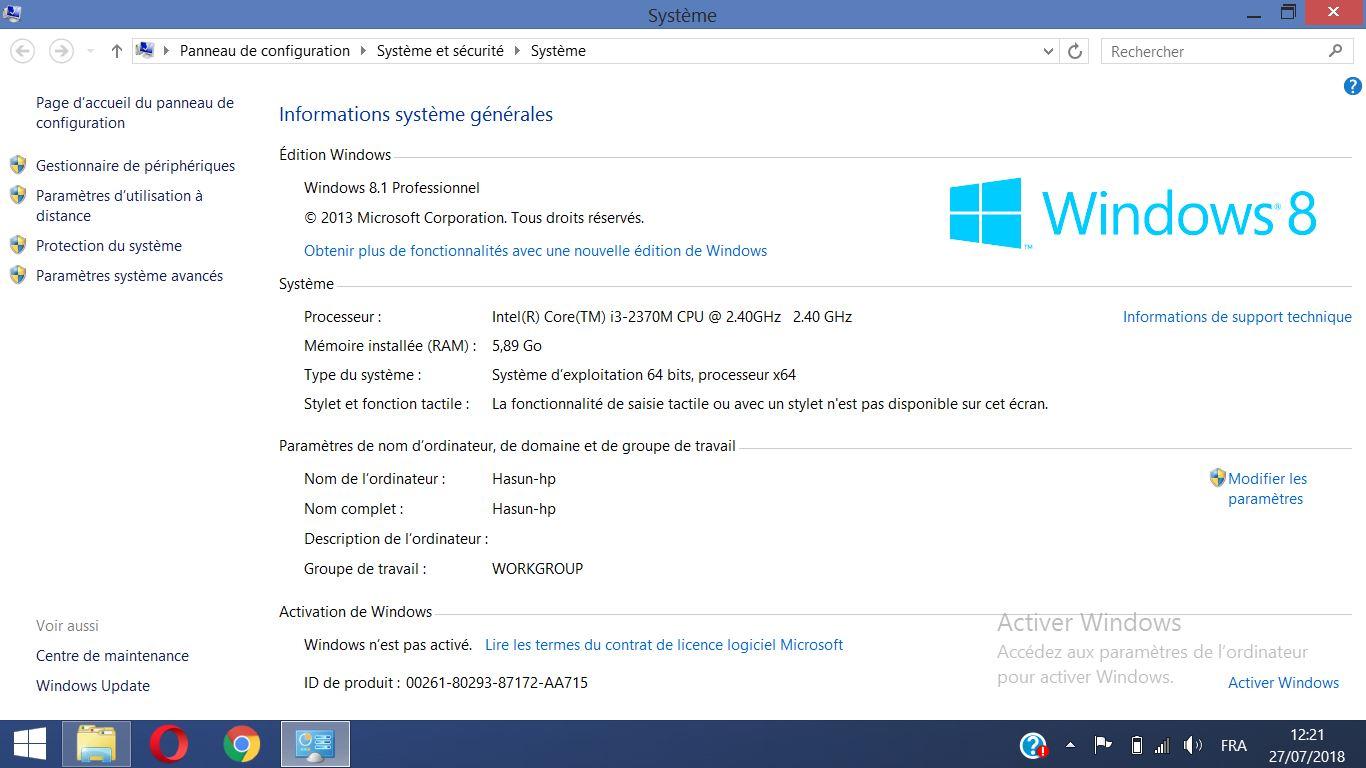Image resolution: width=1366 pixels, height=768 pixels.
Task: Select the product ID 00261-80293-87172-AA715
Action: (x=497, y=682)
